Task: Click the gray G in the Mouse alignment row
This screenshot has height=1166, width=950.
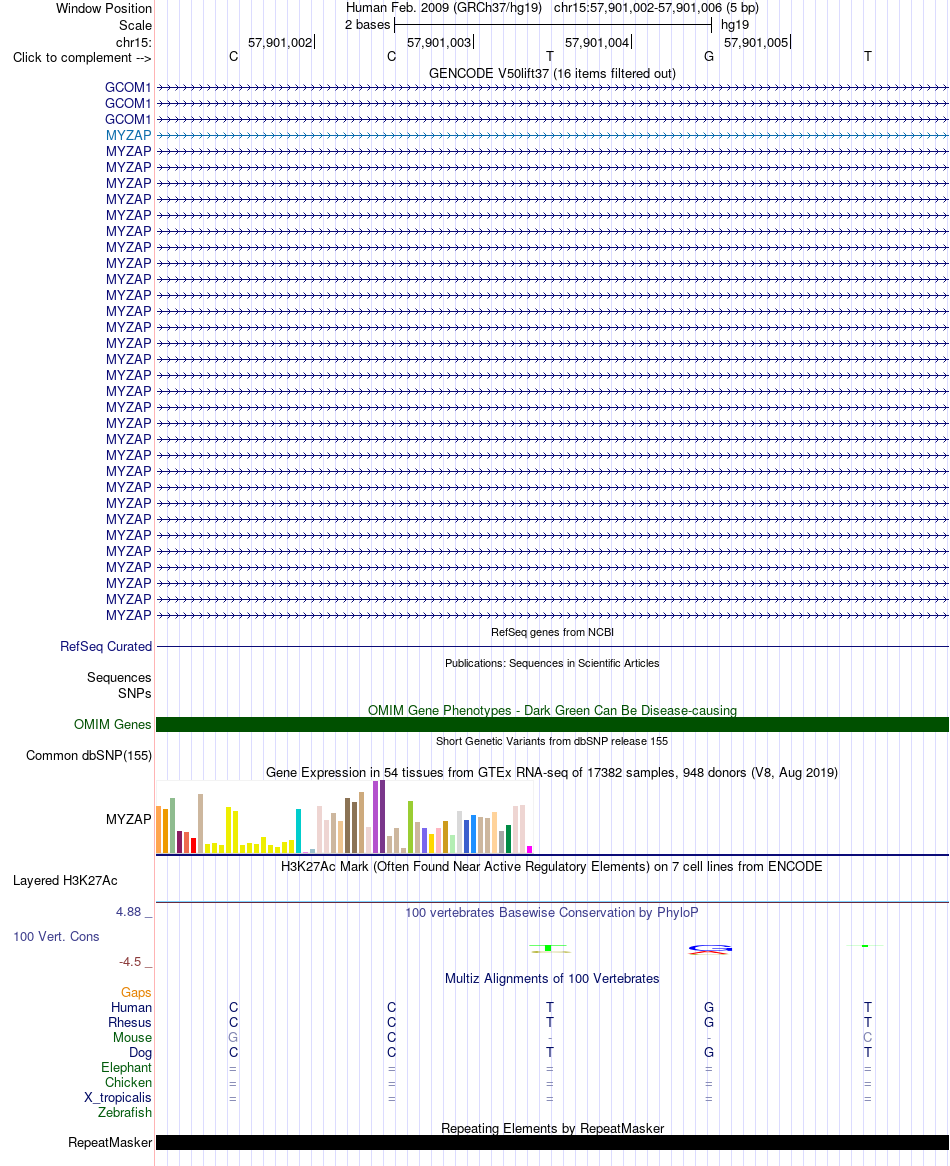Action: (233, 1037)
